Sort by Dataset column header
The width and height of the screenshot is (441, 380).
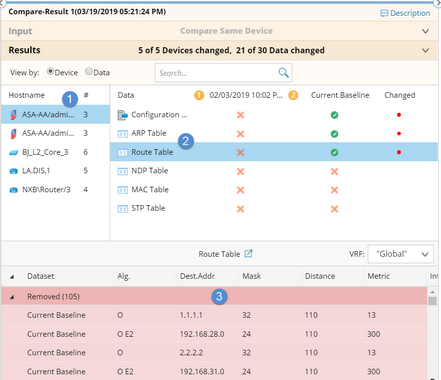coord(41,276)
